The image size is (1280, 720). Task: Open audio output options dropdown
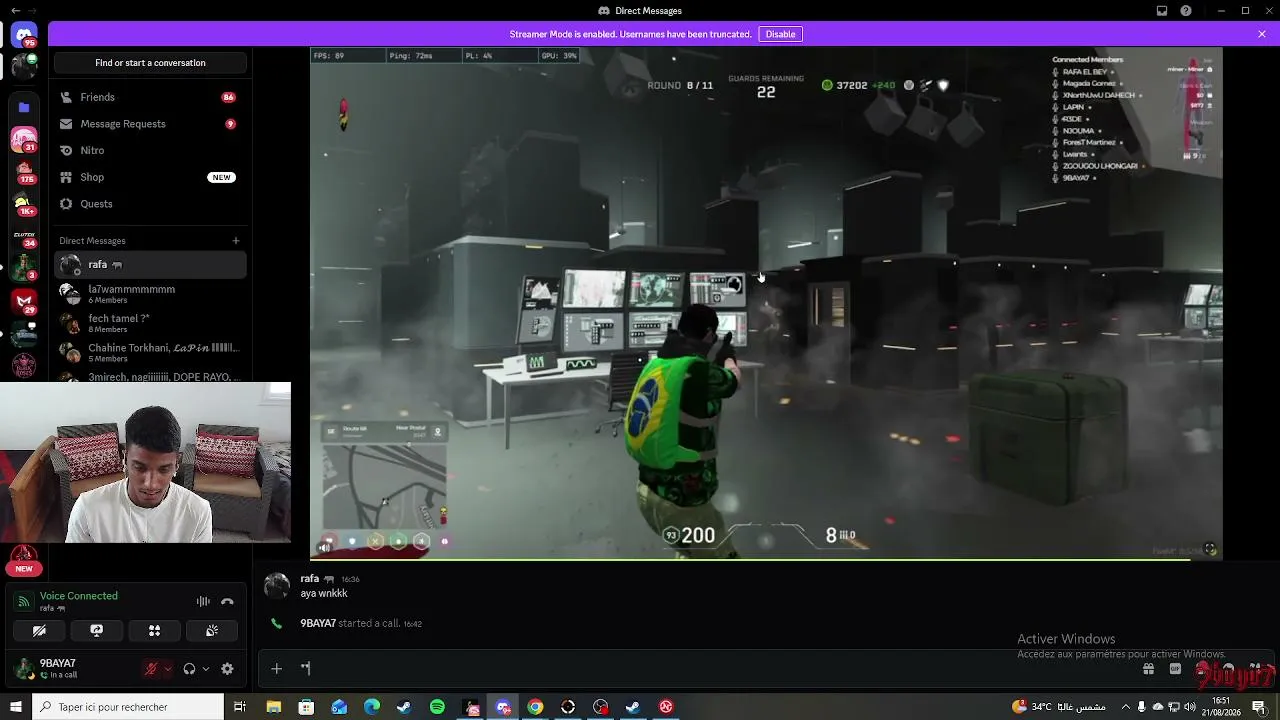pyautogui.click(x=205, y=669)
